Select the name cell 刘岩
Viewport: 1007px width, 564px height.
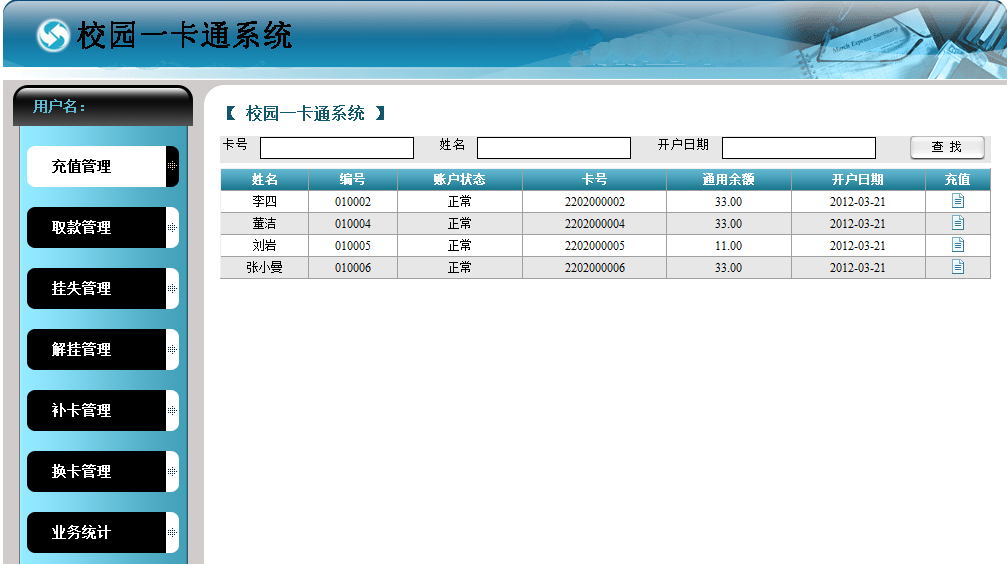tap(265, 245)
